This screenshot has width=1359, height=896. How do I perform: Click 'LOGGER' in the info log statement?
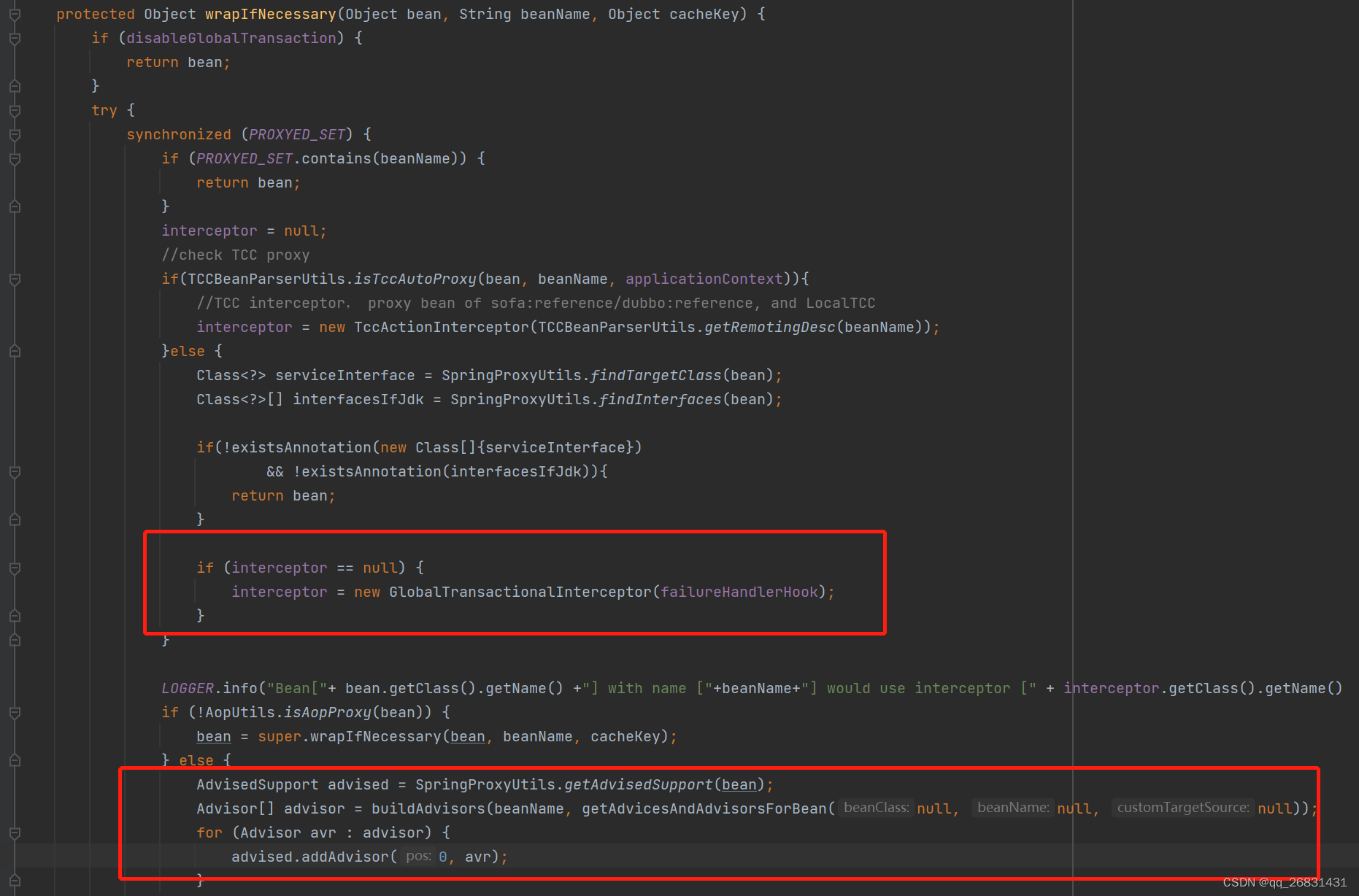[188, 689]
